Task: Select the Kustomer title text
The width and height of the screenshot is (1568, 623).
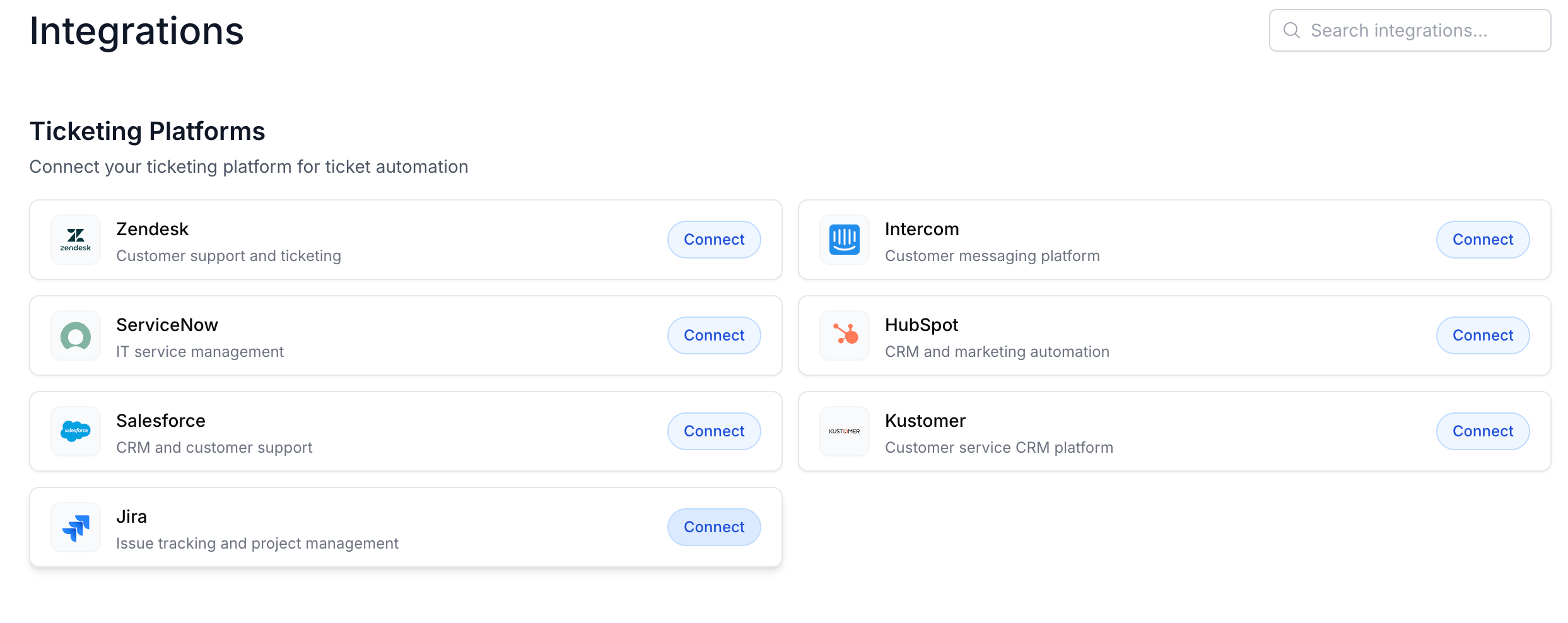Action: tap(925, 421)
